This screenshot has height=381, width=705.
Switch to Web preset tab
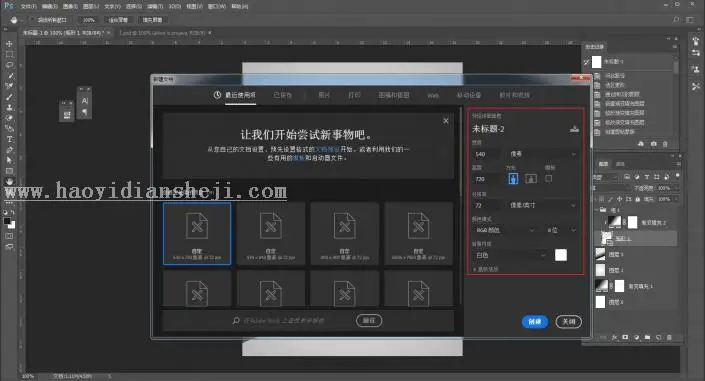(433, 95)
